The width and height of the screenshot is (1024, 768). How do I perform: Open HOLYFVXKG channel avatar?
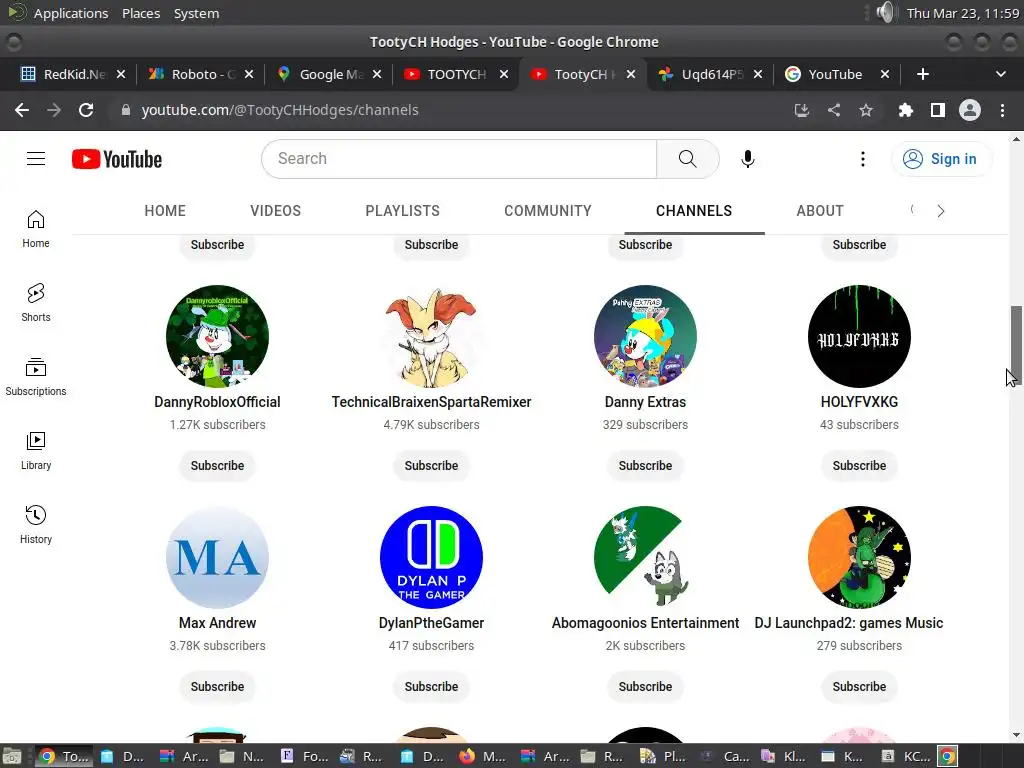pos(859,336)
